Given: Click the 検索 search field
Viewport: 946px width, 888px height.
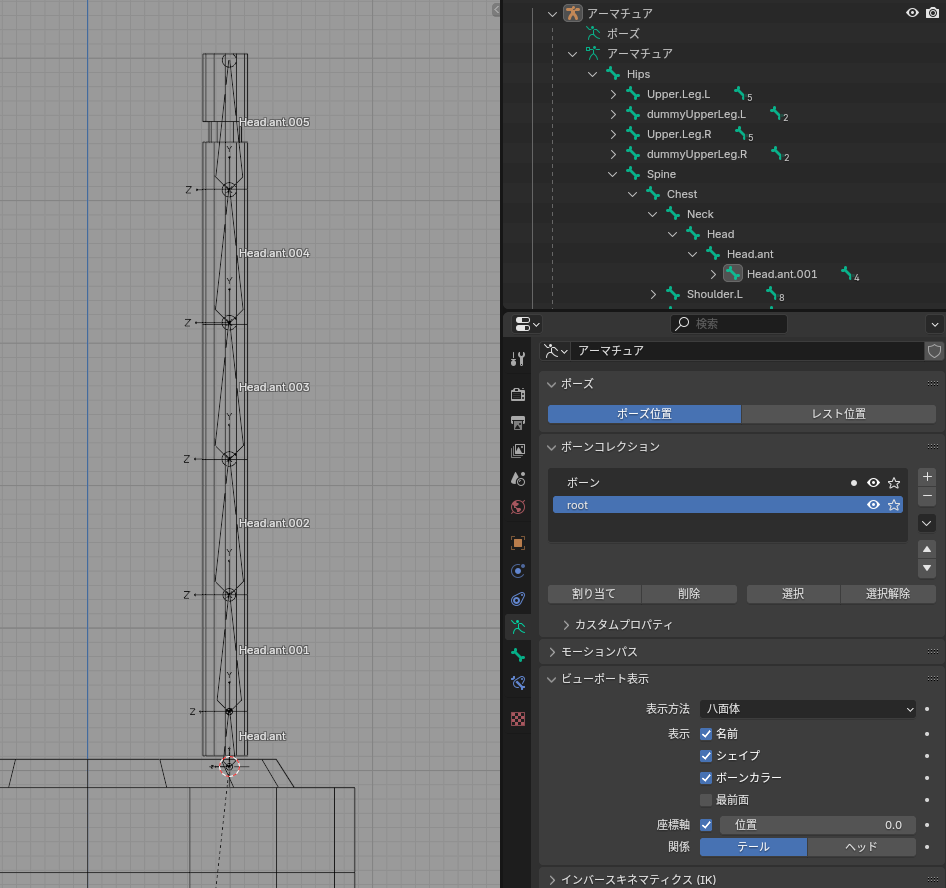Looking at the screenshot, I should coord(728,323).
